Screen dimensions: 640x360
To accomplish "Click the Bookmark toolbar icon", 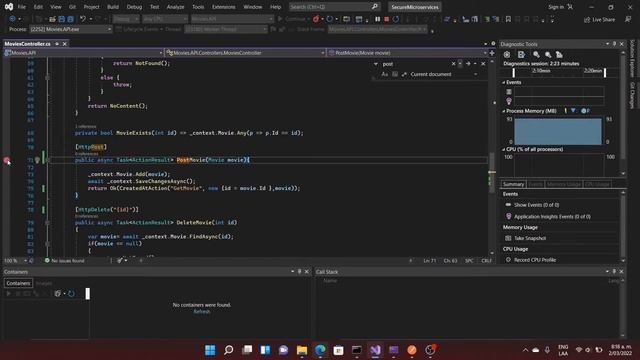I will (x=508, y=19).
